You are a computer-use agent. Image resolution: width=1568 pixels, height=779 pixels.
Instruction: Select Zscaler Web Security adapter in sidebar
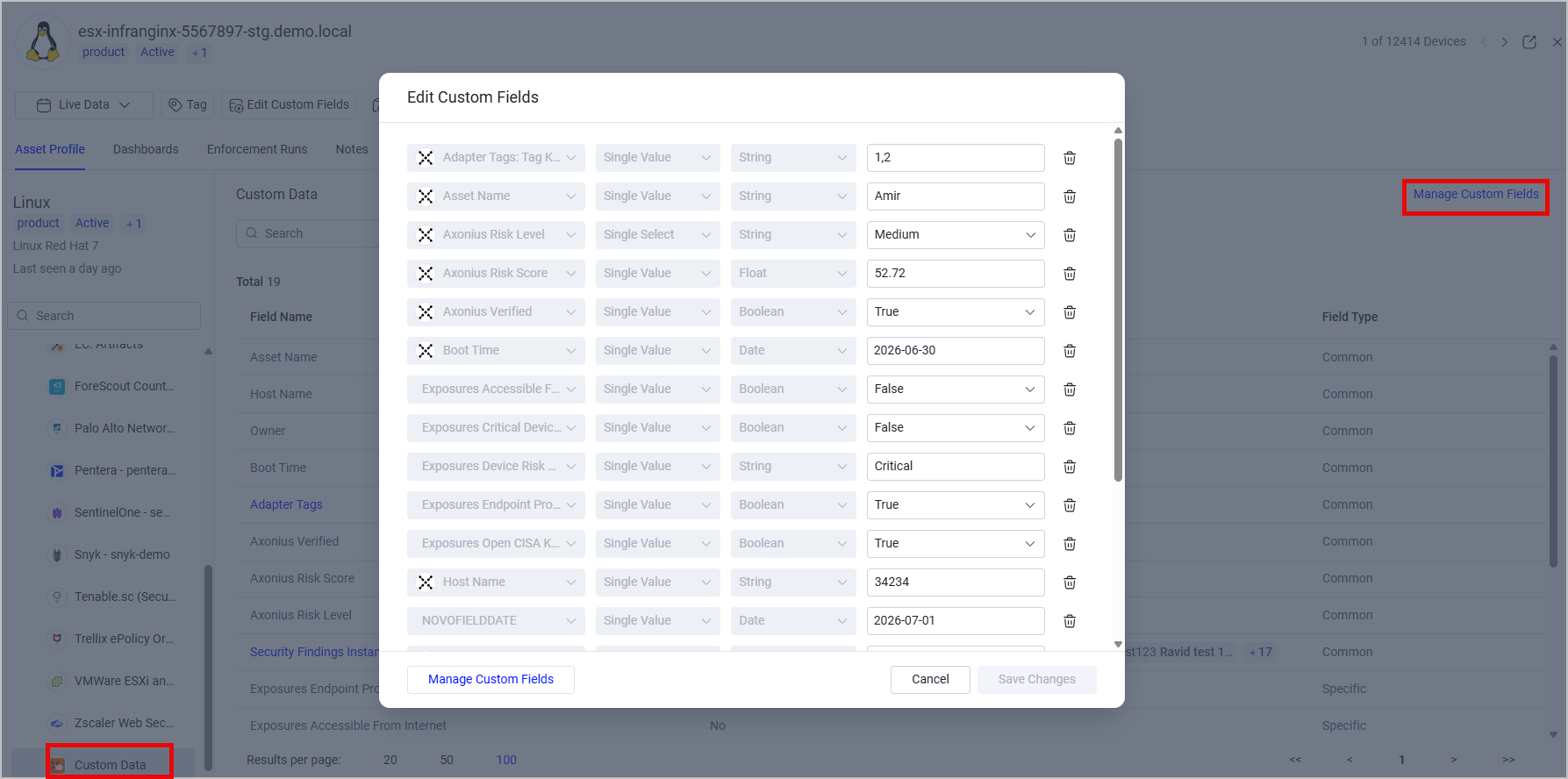pos(112,723)
